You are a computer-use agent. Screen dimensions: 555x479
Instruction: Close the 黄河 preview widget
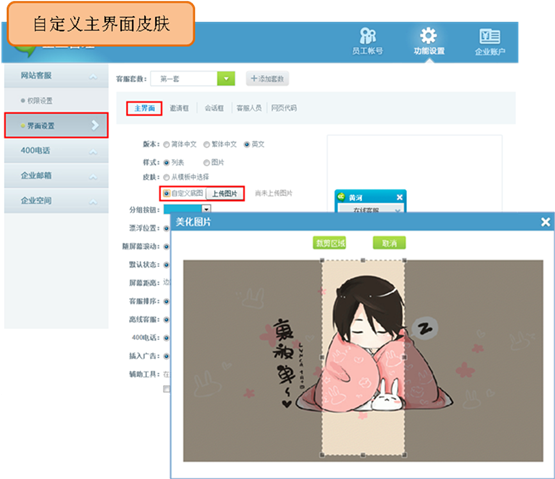[400, 197]
